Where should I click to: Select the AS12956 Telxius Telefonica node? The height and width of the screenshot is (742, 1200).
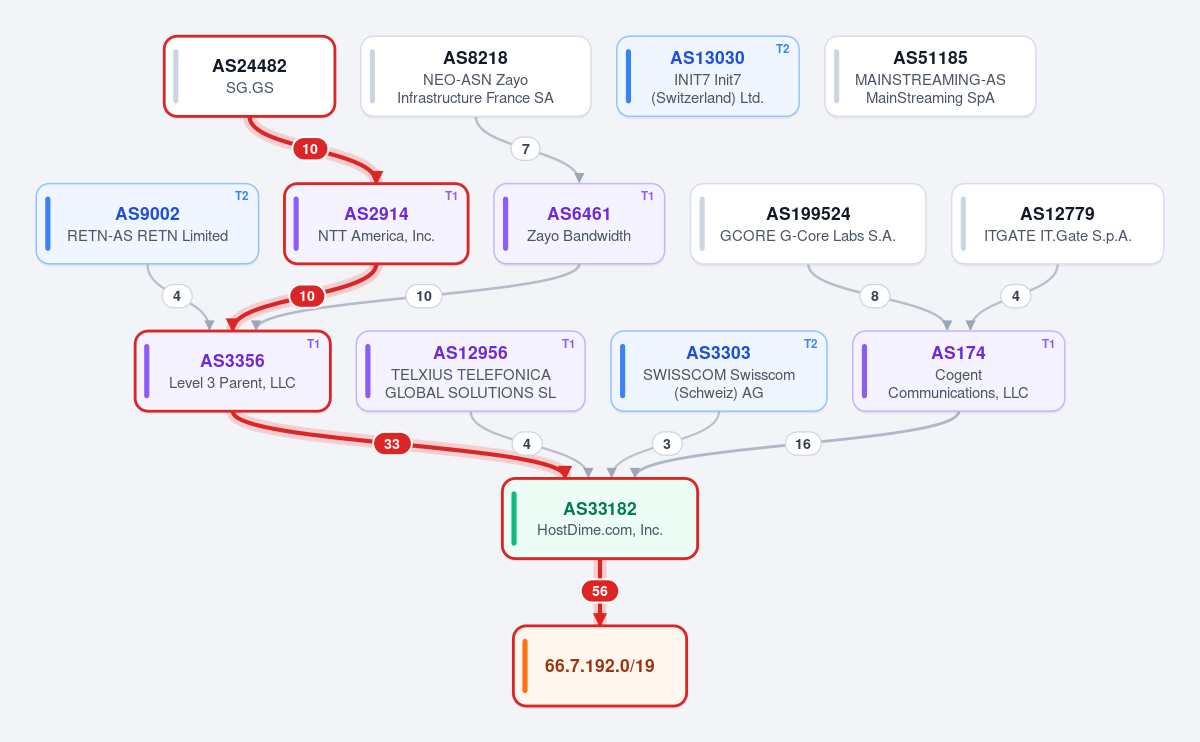(x=470, y=371)
